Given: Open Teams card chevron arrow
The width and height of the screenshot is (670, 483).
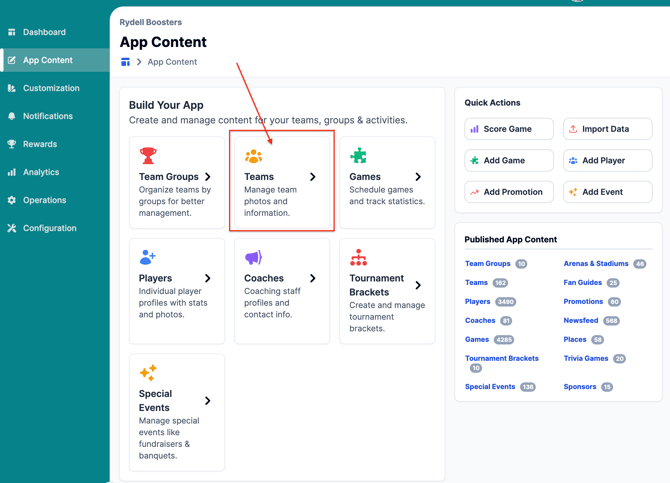Looking at the screenshot, I should 313,177.
